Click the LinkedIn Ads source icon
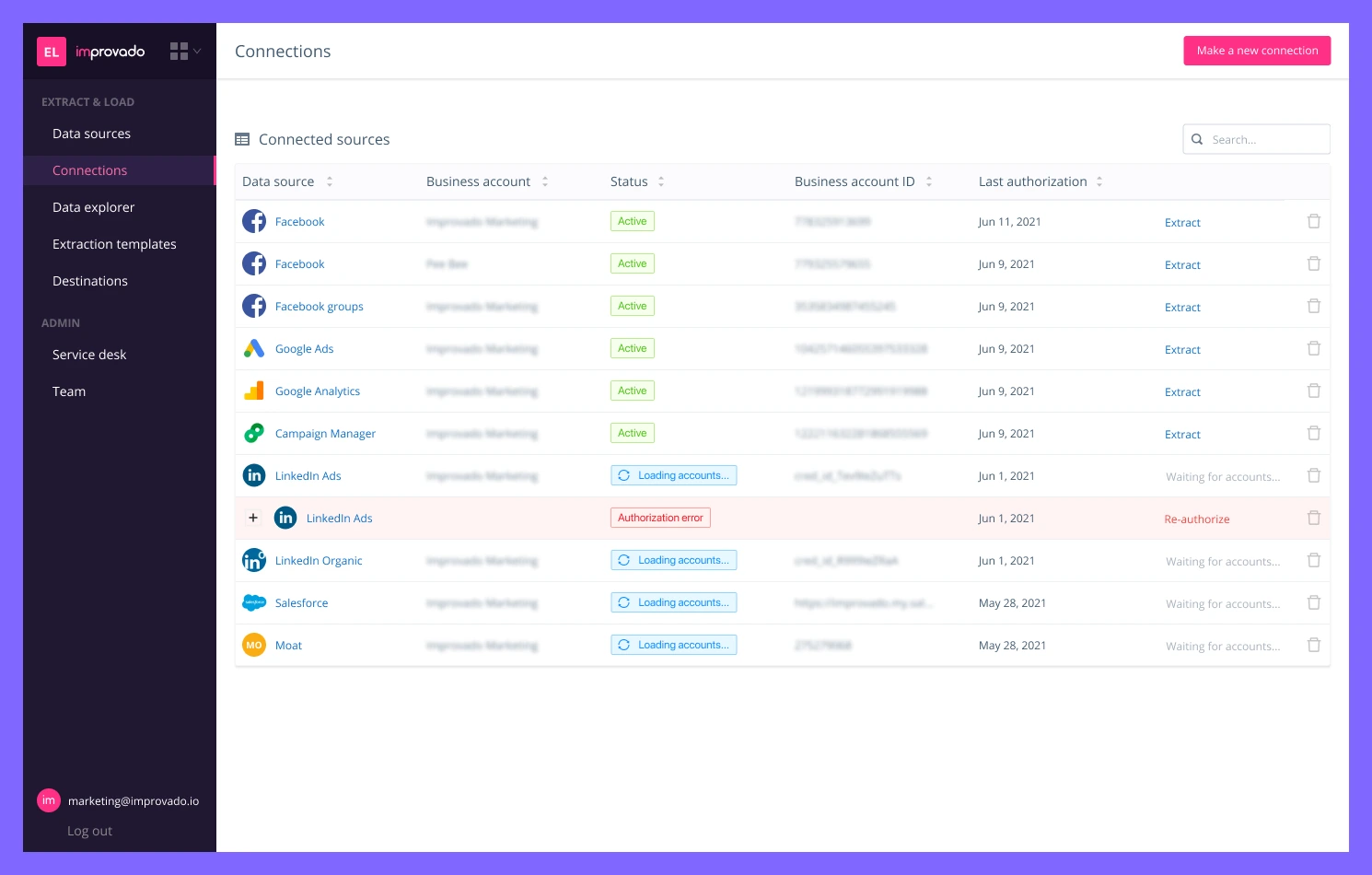The height and width of the screenshot is (875, 1372). 254,475
